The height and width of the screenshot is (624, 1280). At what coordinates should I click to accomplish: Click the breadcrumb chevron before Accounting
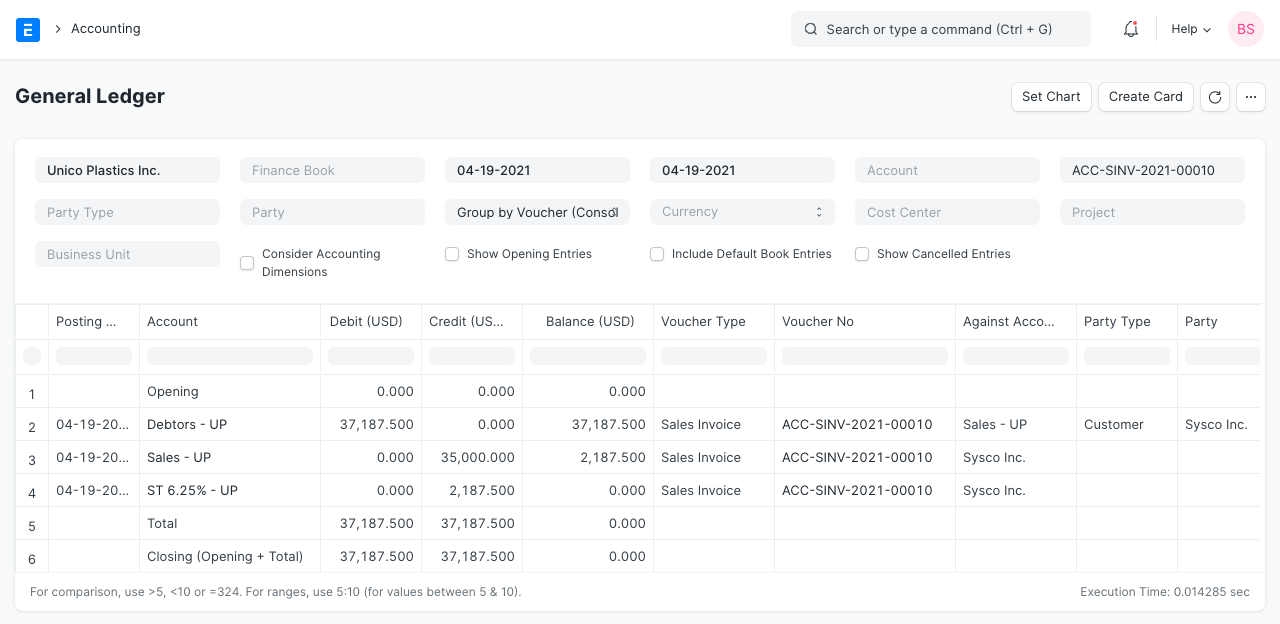coord(58,29)
